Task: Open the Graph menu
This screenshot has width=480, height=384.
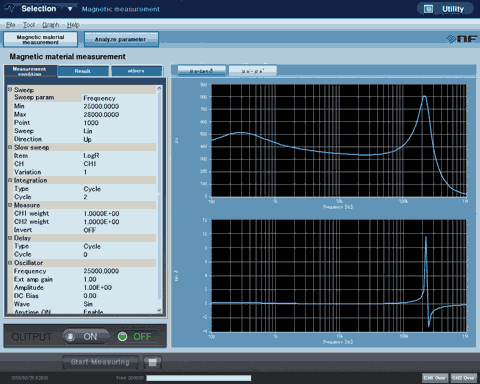Action: tap(50, 25)
